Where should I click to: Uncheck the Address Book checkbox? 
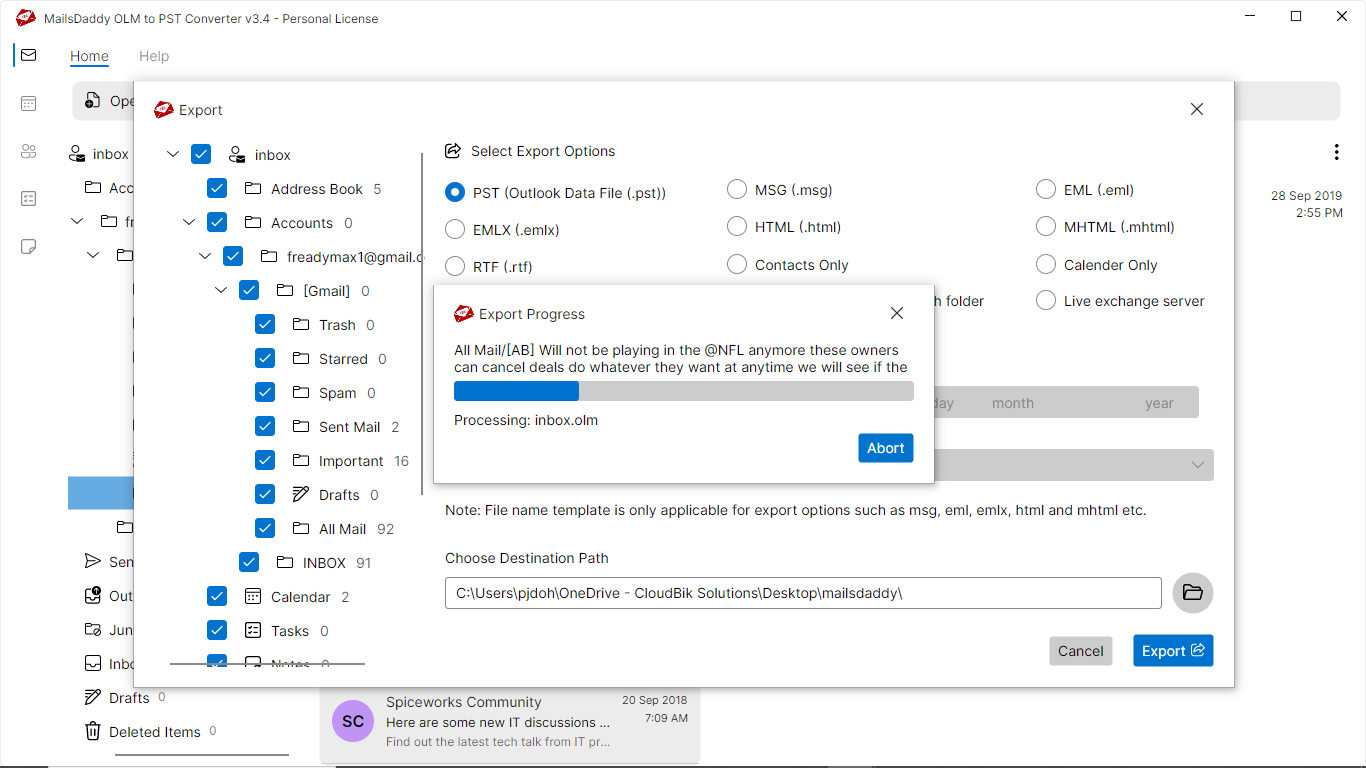click(217, 189)
